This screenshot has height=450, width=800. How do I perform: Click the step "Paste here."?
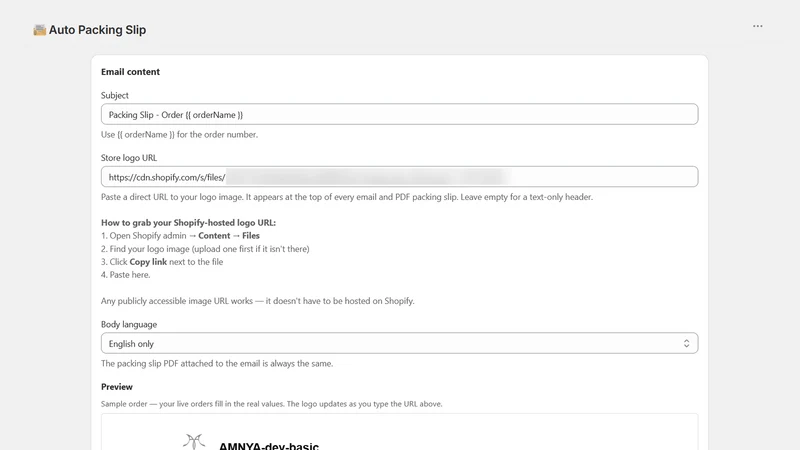[126, 274]
